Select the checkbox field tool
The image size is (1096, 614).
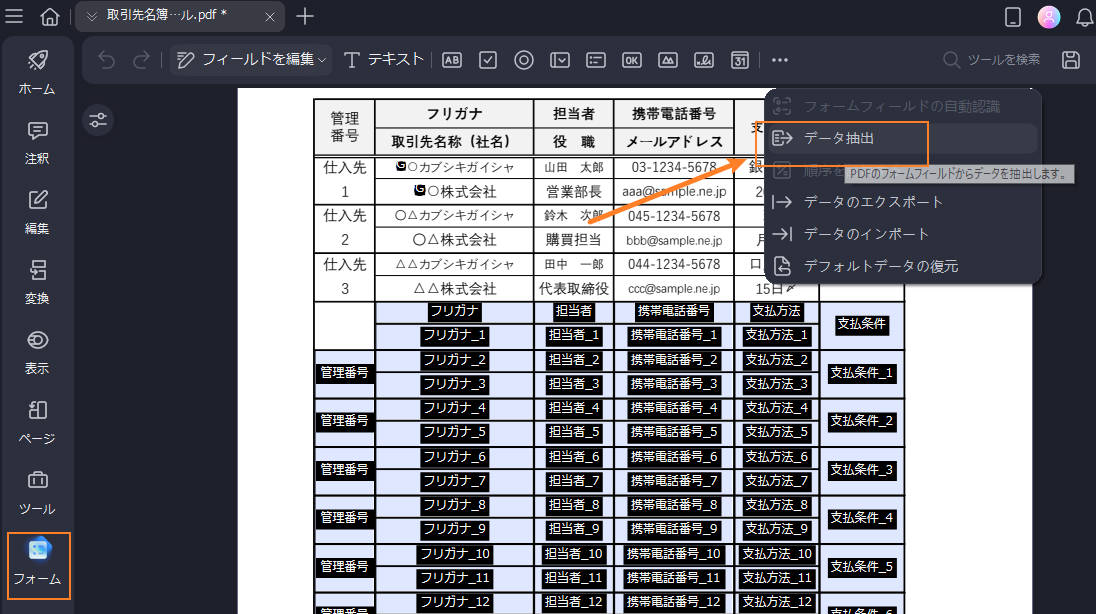point(487,60)
